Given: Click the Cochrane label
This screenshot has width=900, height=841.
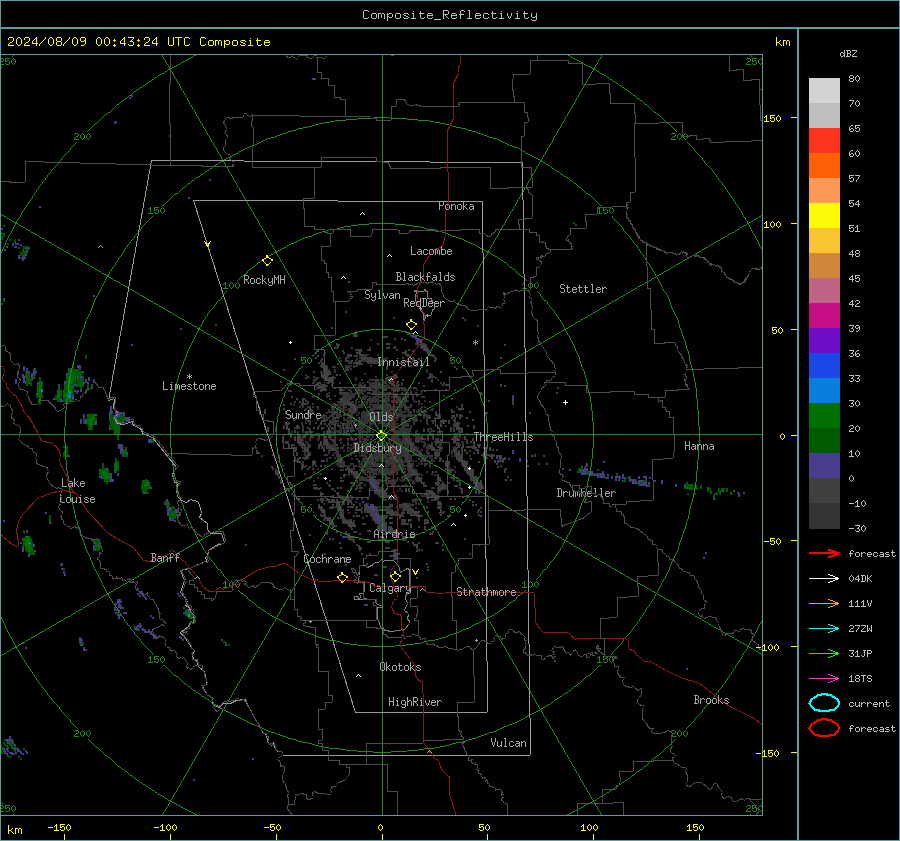Looking at the screenshot, I should pos(327,559).
